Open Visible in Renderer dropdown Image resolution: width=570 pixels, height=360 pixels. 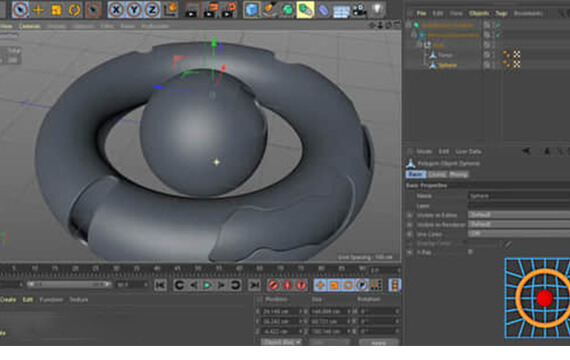tap(519, 224)
